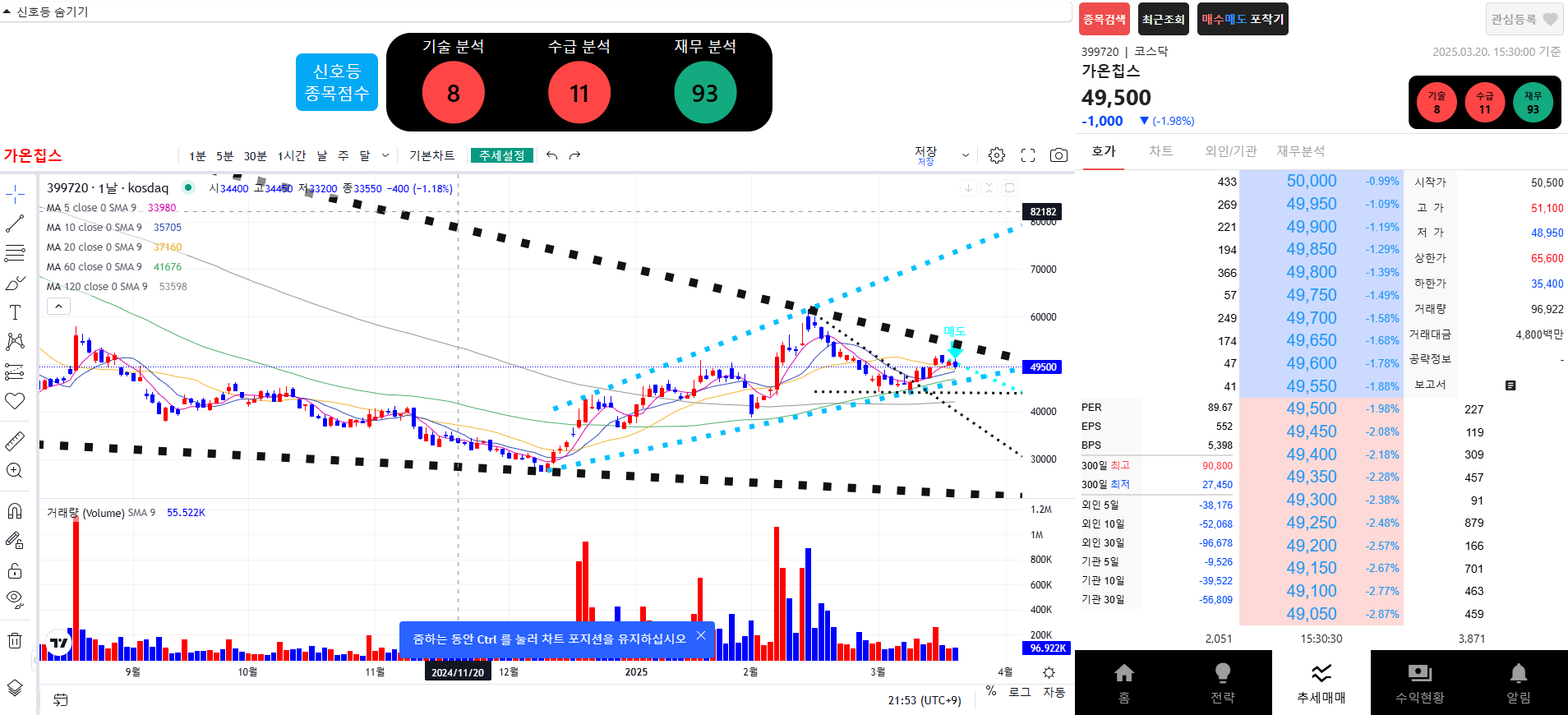
Task: Take a chart snapshot with camera
Action: tap(1058, 155)
